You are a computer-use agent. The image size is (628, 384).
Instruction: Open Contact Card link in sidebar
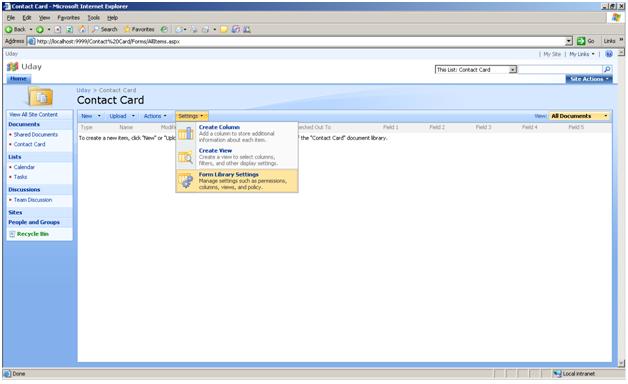click(29, 144)
